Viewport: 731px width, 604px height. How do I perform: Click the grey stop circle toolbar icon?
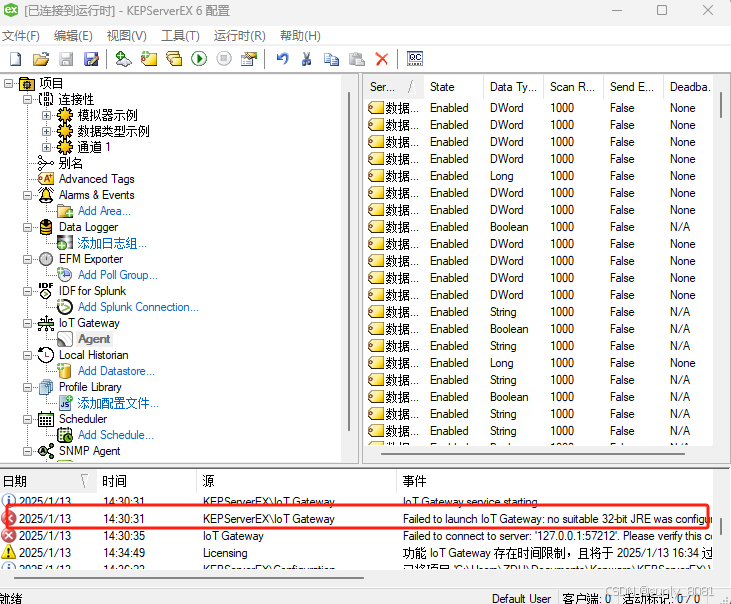(x=224, y=59)
